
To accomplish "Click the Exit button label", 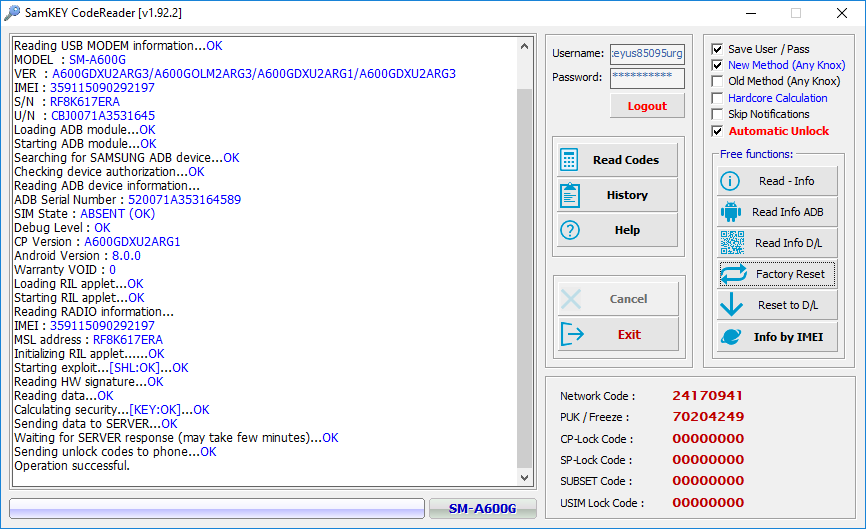I will coord(629,335).
